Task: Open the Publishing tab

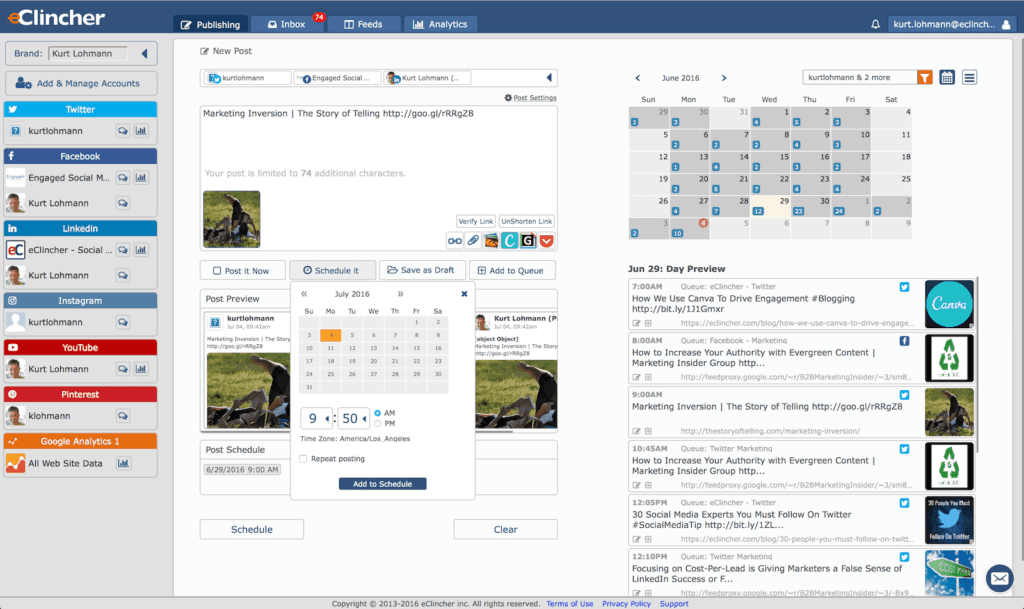Action: point(210,25)
